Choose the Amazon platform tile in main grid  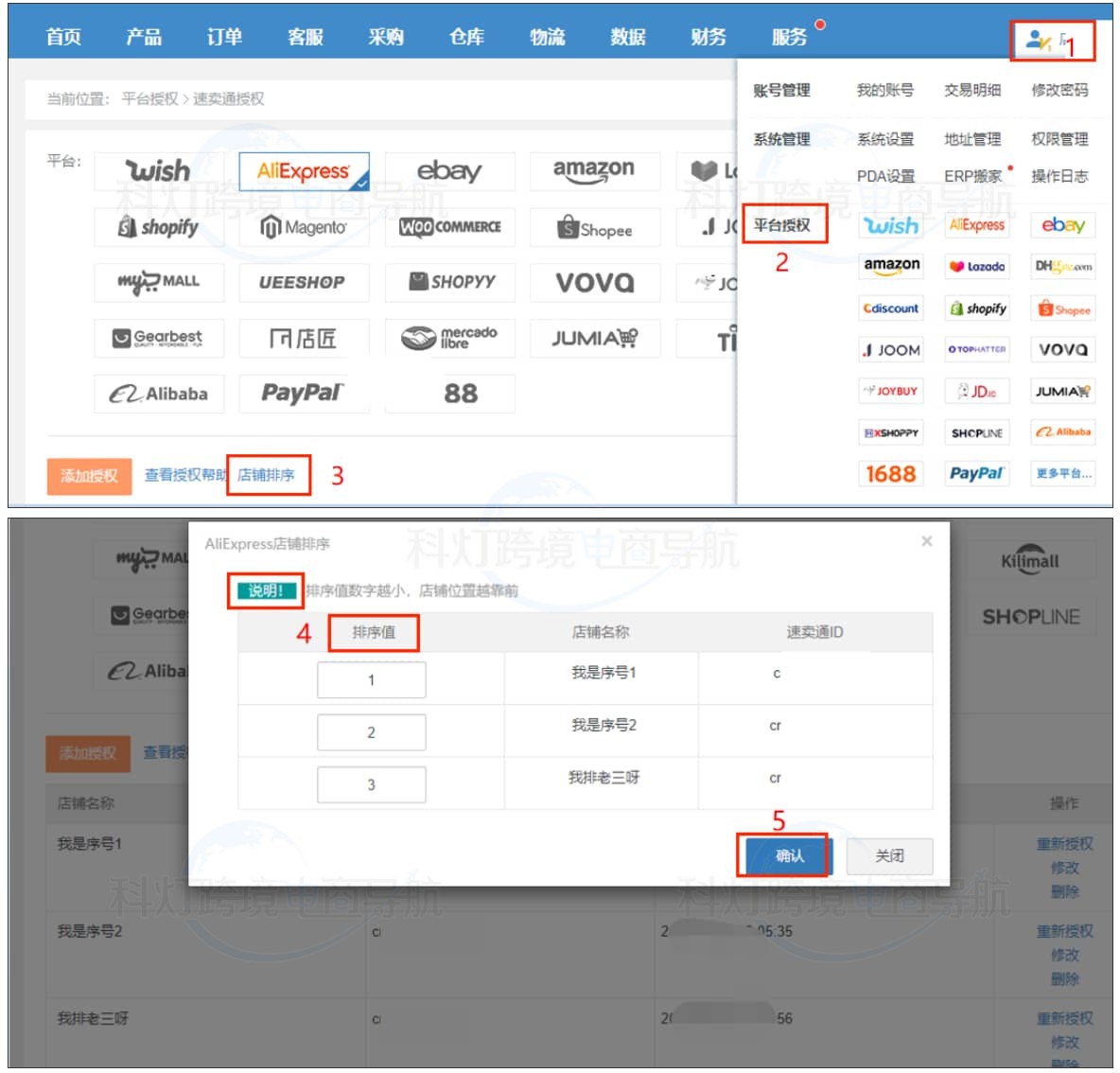click(594, 171)
